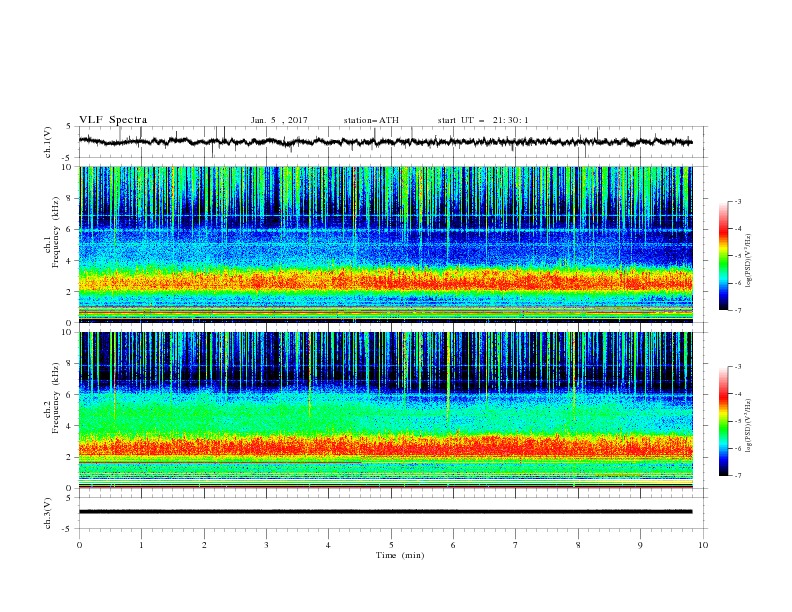Click the "4" kHz tick on ch.1 spectrogram
Viewport: 792px width, 612px height.
(71, 261)
